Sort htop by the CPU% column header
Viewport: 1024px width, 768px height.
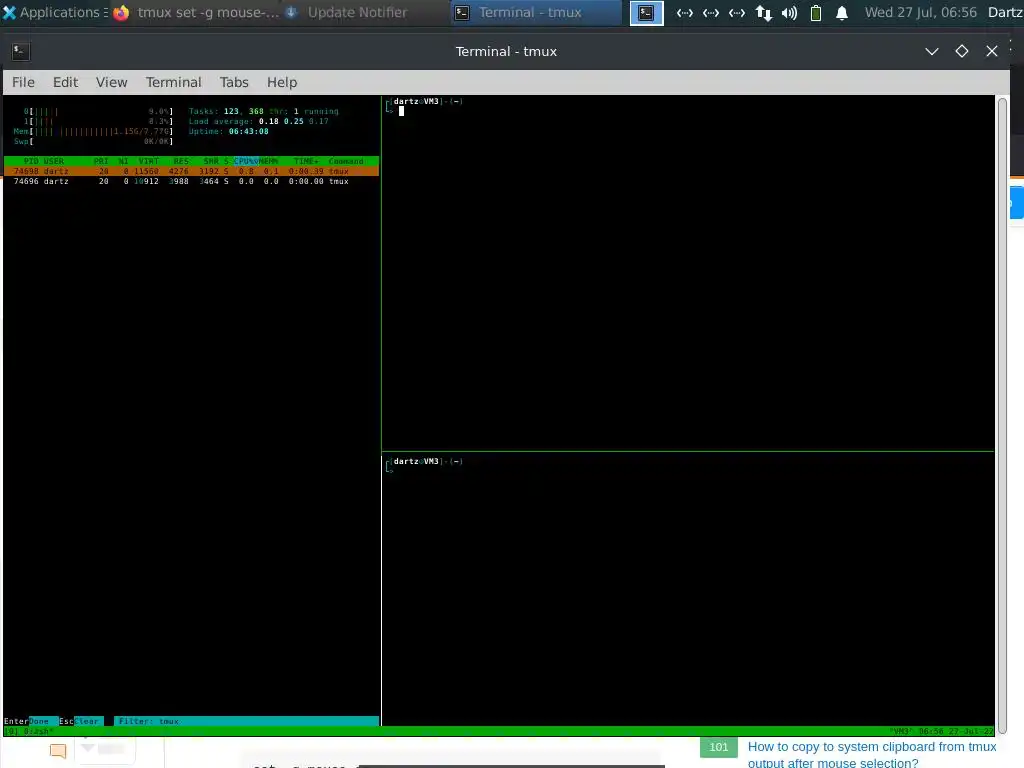coord(246,161)
